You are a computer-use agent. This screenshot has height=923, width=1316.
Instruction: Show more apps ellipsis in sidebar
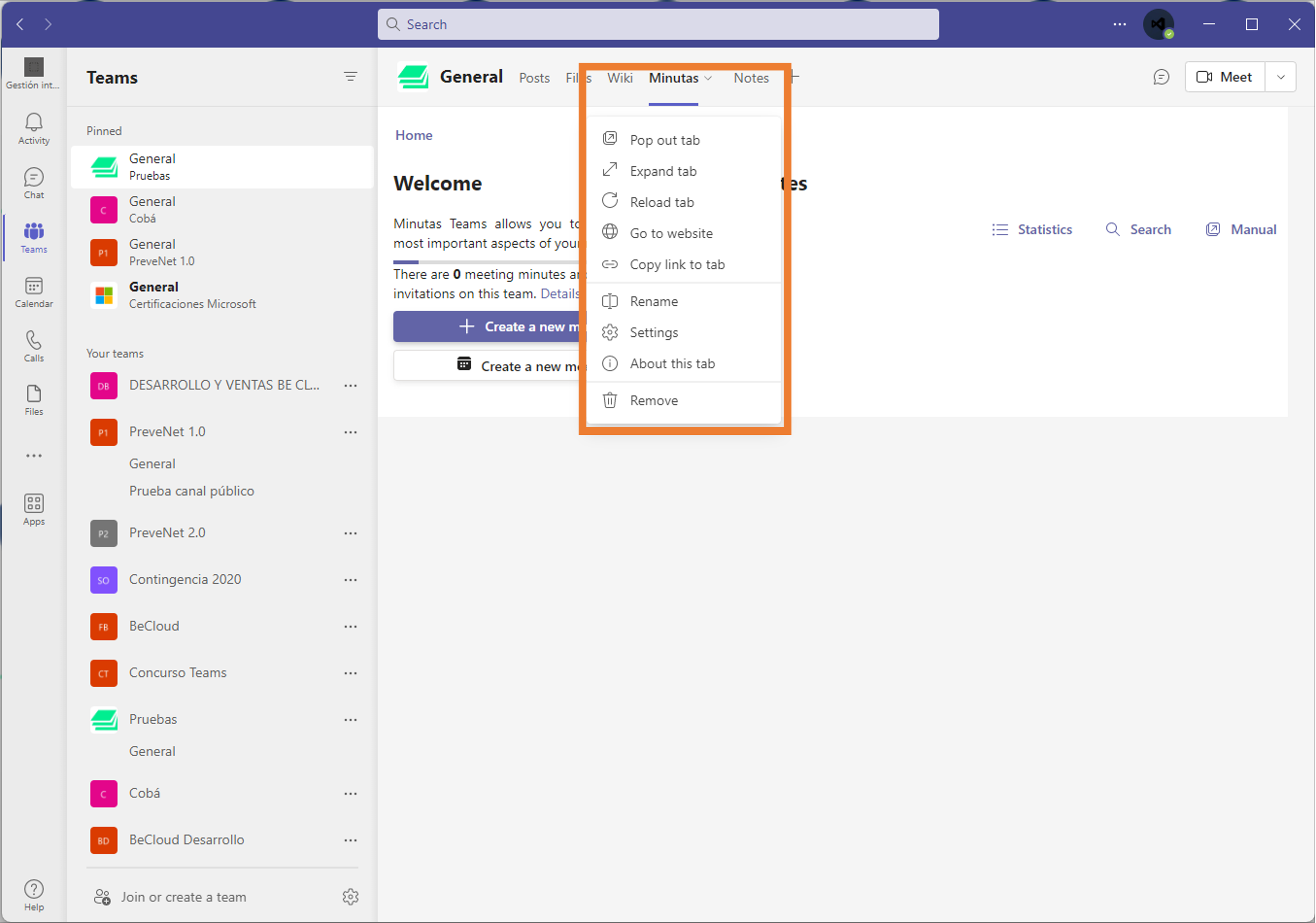pyautogui.click(x=34, y=456)
